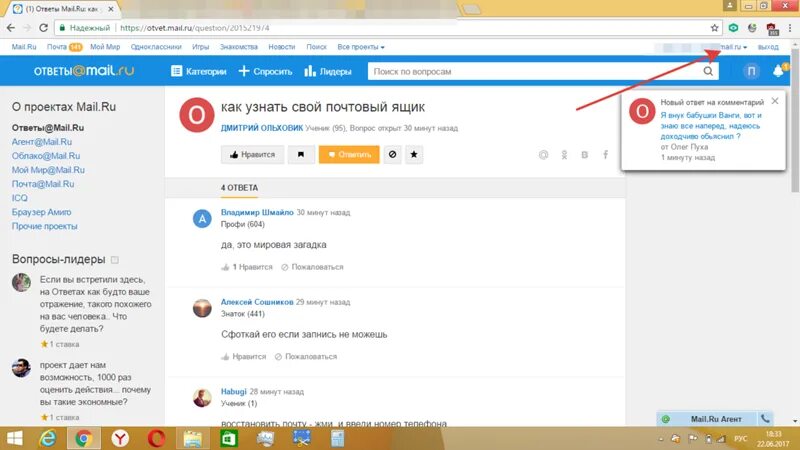Screen dimensions: 800x450
Task: Open author ДМИТРИЙ ОЛЬХОВИК profile link
Action: point(262,128)
